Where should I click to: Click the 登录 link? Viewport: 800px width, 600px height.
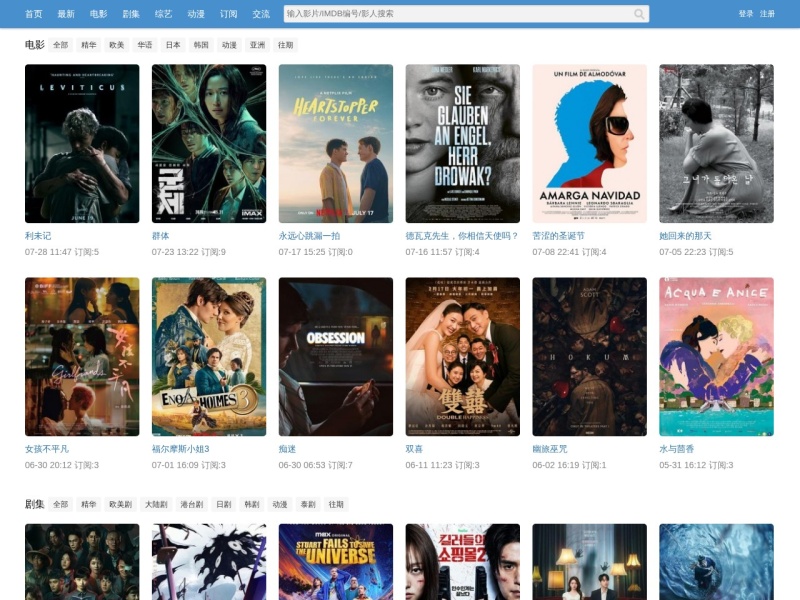click(746, 14)
